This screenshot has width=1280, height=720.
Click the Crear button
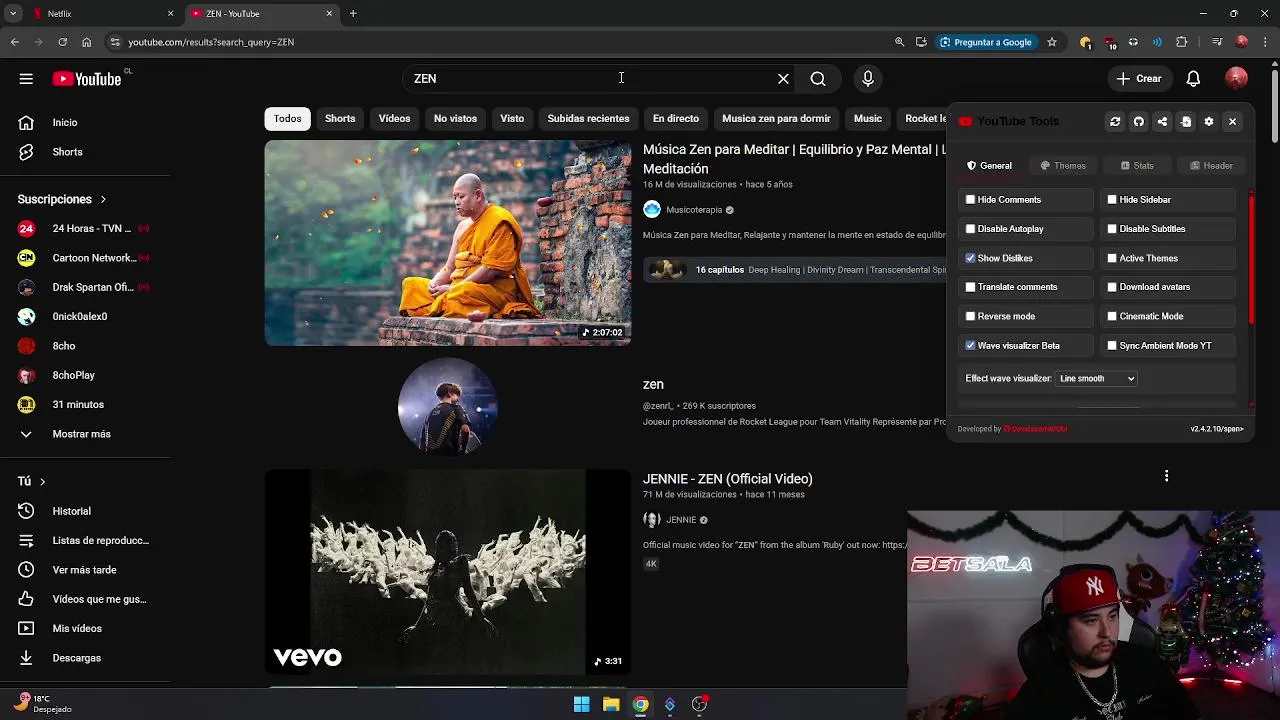click(1139, 79)
